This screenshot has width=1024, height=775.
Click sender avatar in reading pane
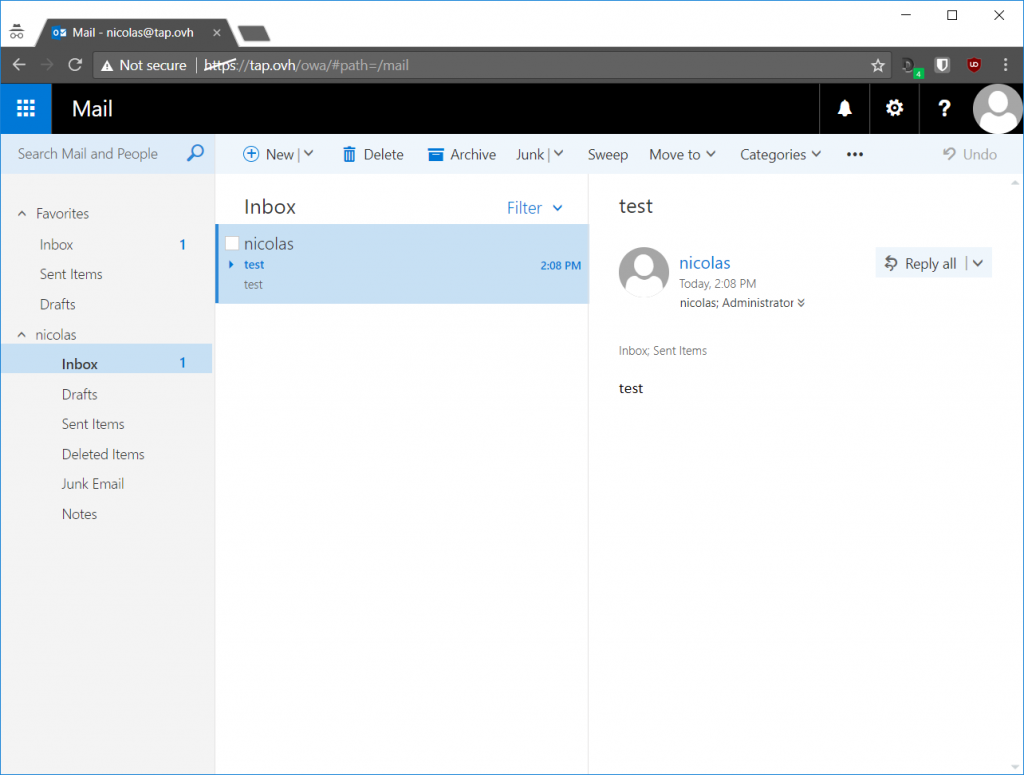tap(644, 272)
